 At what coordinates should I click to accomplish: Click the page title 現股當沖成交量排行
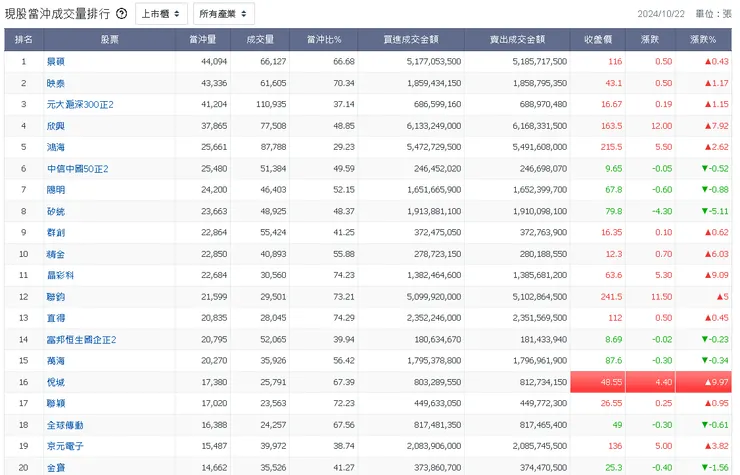click(x=58, y=14)
